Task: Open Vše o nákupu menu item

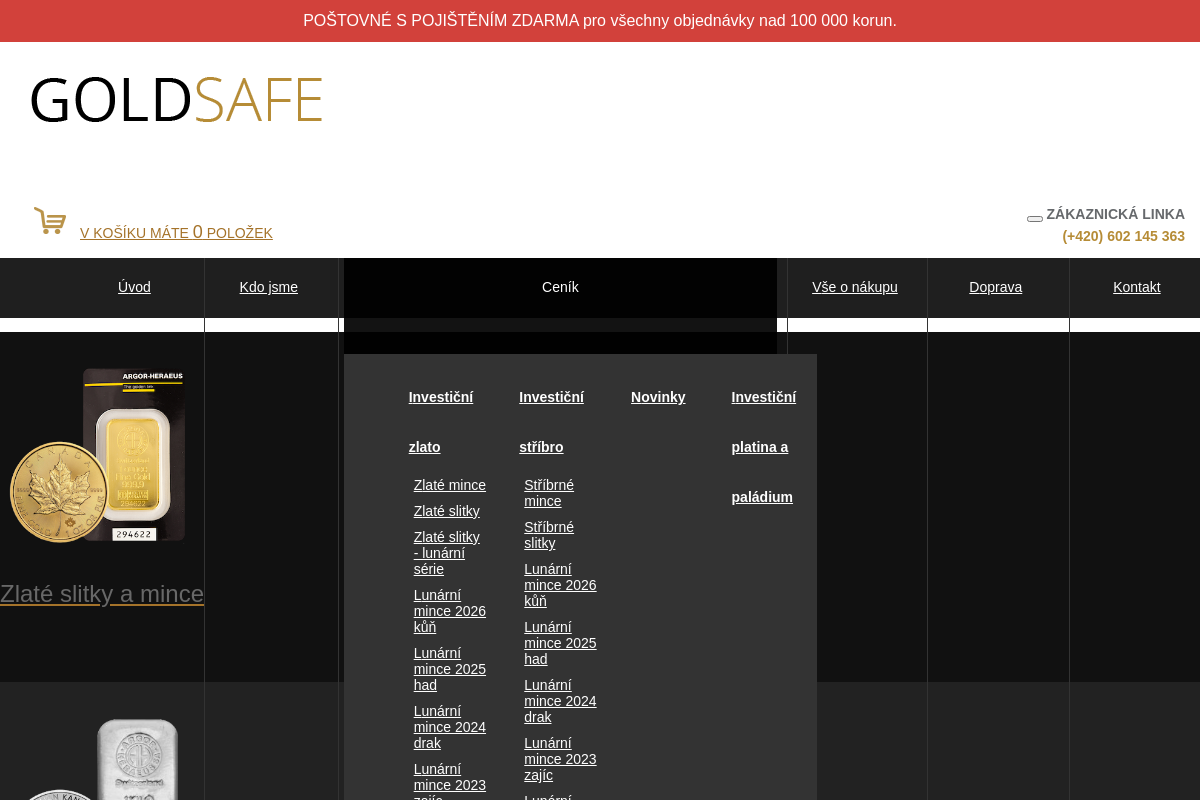Action: click(x=855, y=287)
